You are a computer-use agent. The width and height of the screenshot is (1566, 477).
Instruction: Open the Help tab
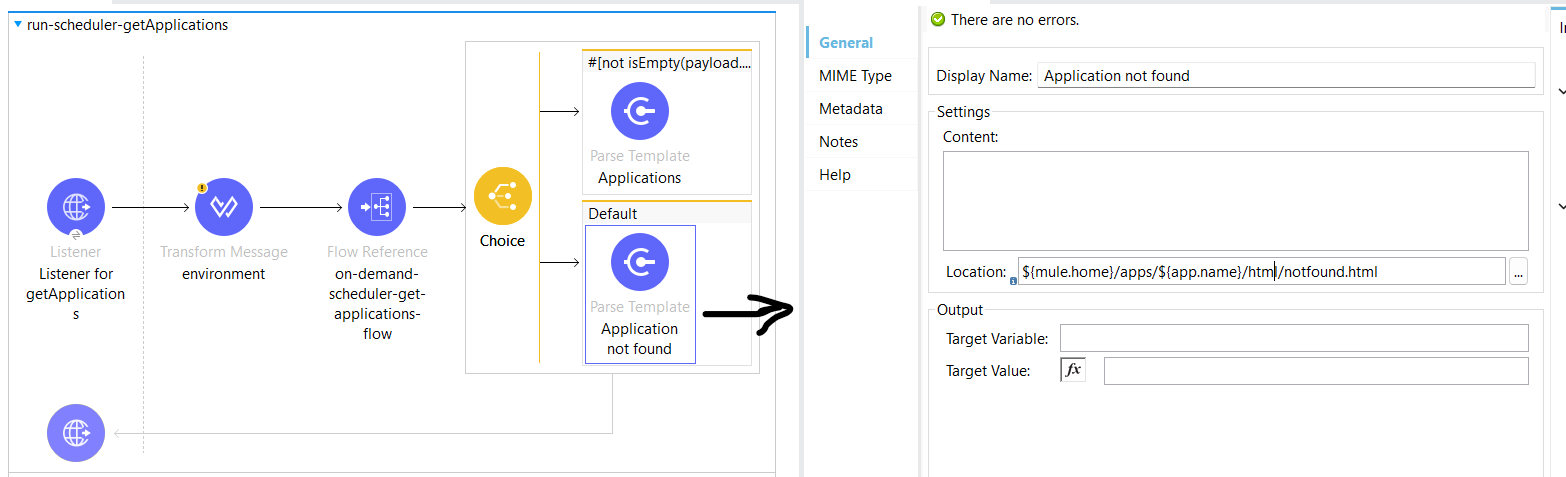[x=835, y=175]
